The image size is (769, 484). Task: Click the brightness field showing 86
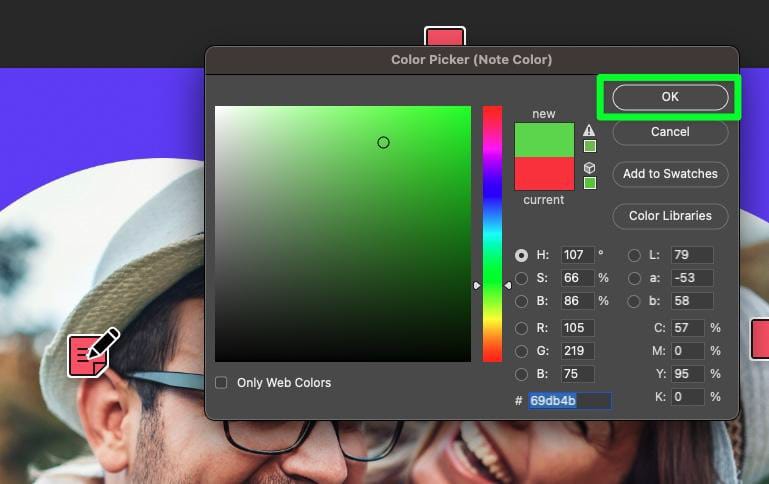click(x=577, y=301)
